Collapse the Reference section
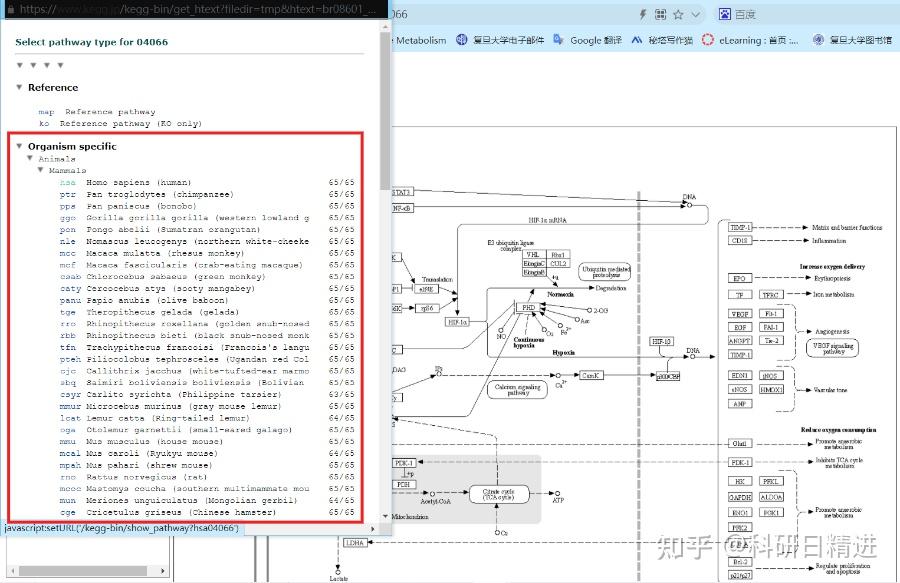Viewport: 900px width, 583px height. (x=20, y=87)
